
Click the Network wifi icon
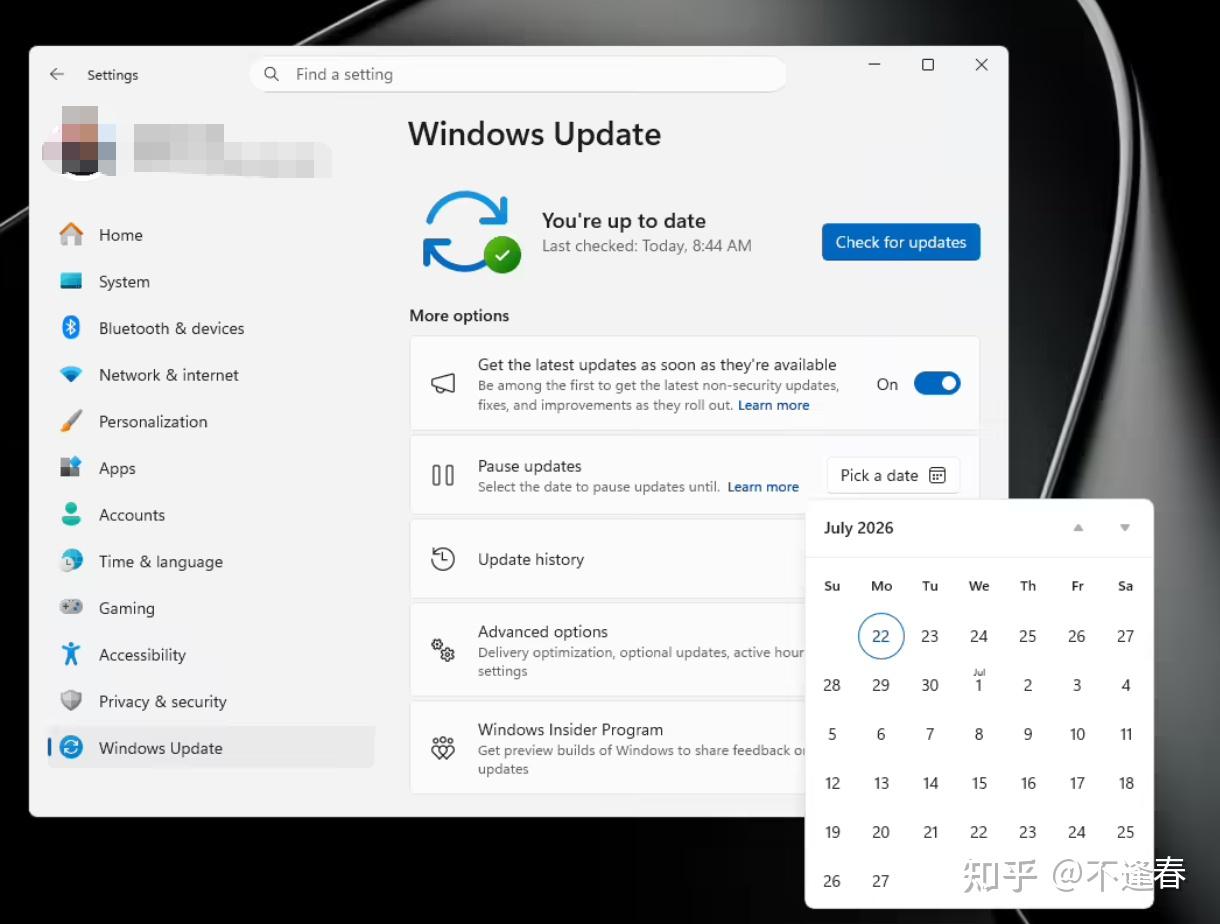coord(71,375)
